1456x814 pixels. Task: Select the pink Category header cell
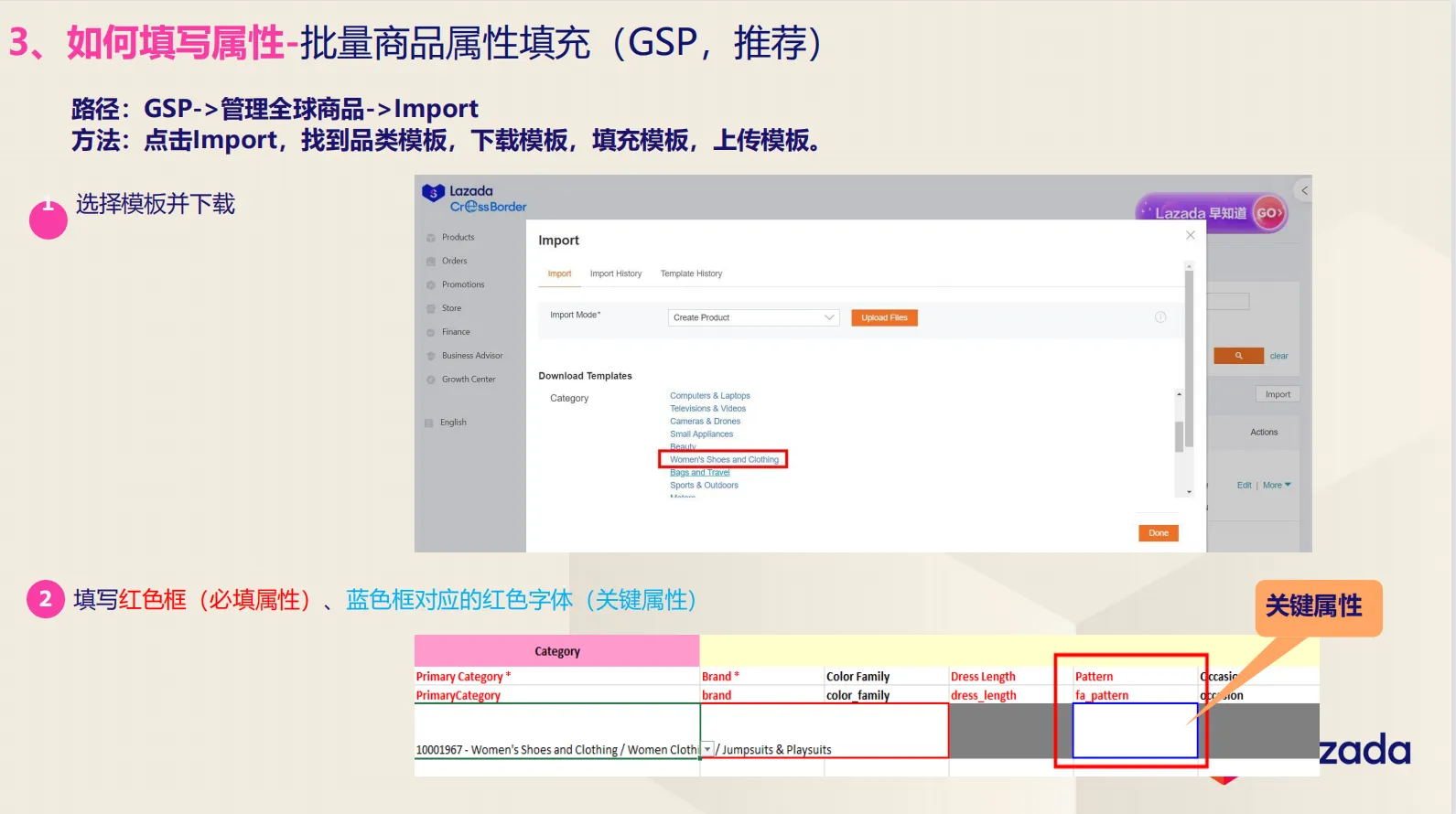pyautogui.click(x=556, y=651)
